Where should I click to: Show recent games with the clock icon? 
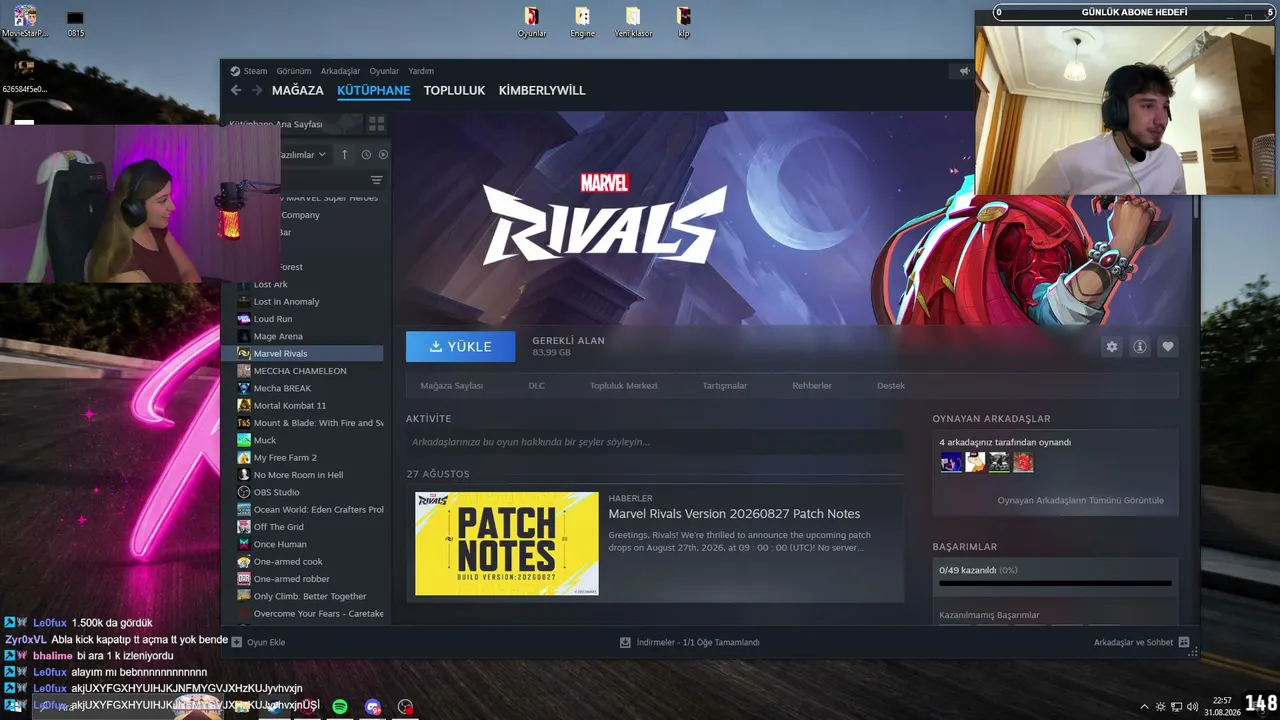366,154
